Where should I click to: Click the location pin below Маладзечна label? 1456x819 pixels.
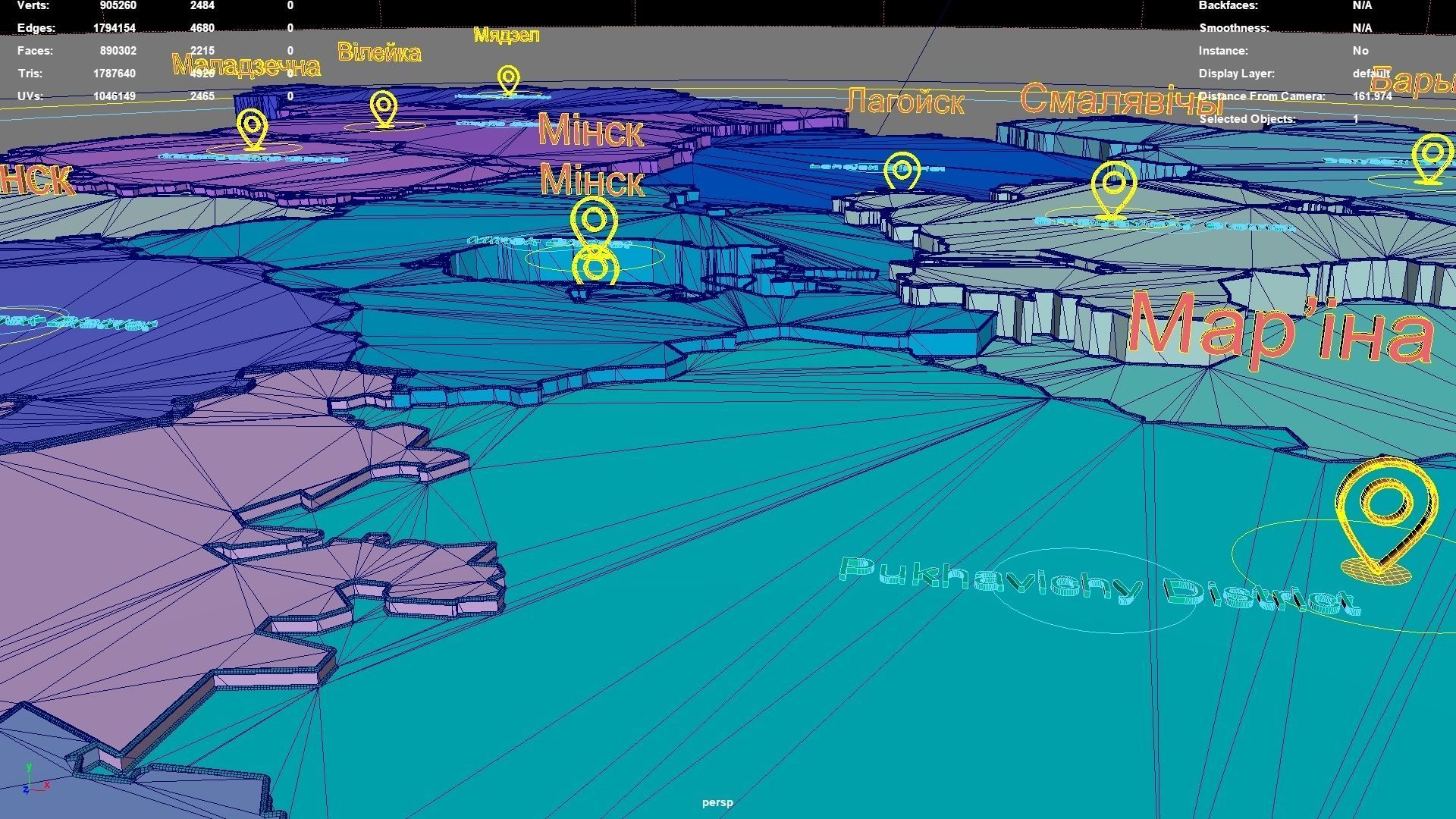pyautogui.click(x=253, y=126)
